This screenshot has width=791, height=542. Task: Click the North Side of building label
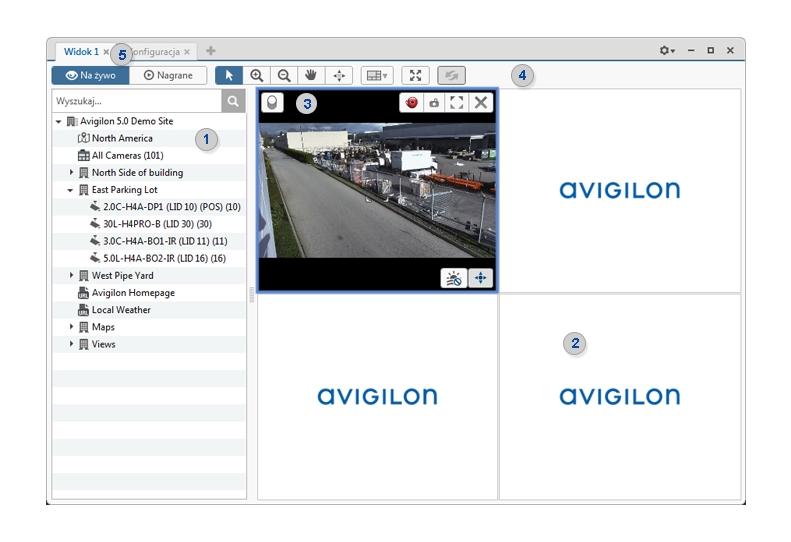(x=137, y=173)
